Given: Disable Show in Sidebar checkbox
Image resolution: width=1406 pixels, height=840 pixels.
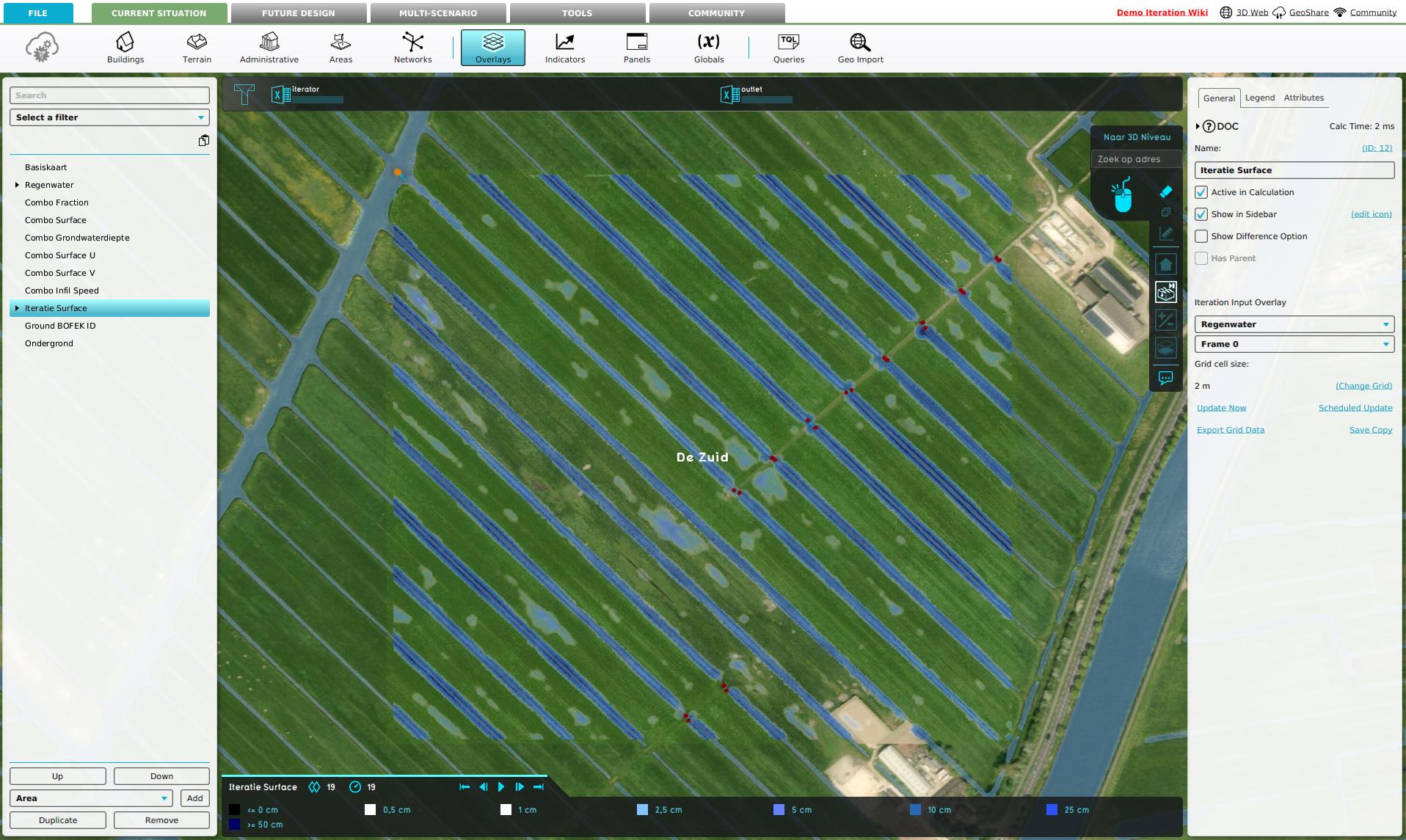Looking at the screenshot, I should (x=1201, y=214).
